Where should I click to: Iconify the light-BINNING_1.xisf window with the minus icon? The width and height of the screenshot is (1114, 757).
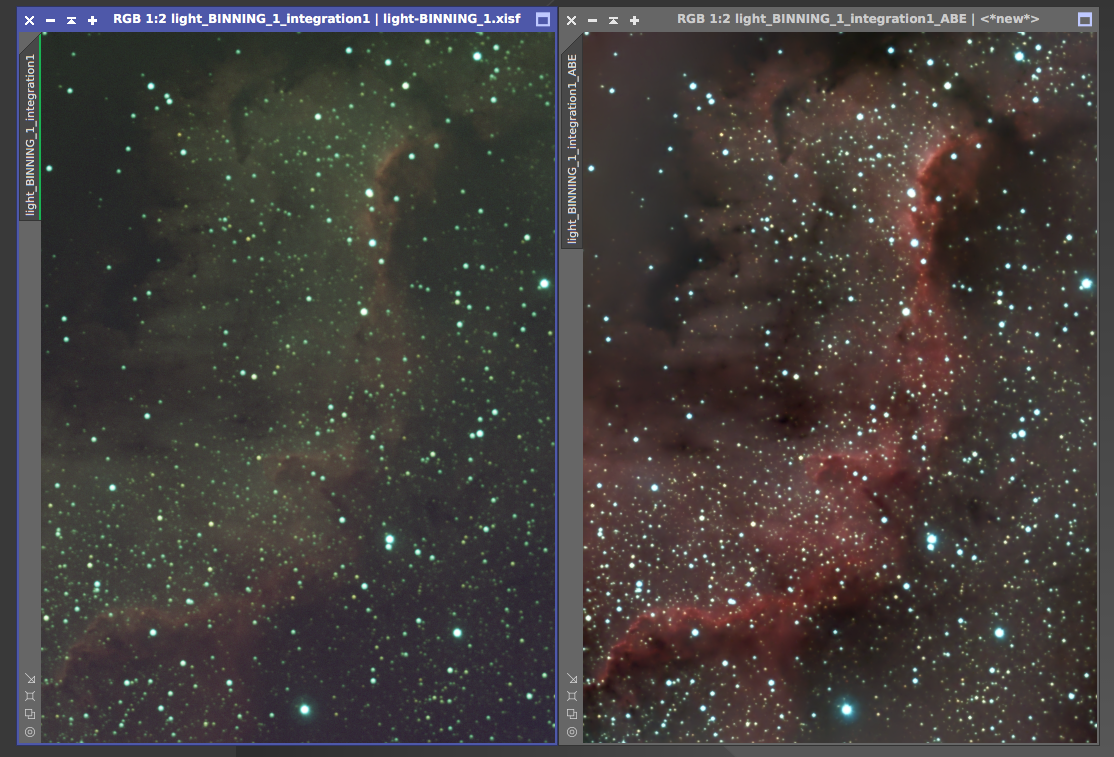coord(50,20)
